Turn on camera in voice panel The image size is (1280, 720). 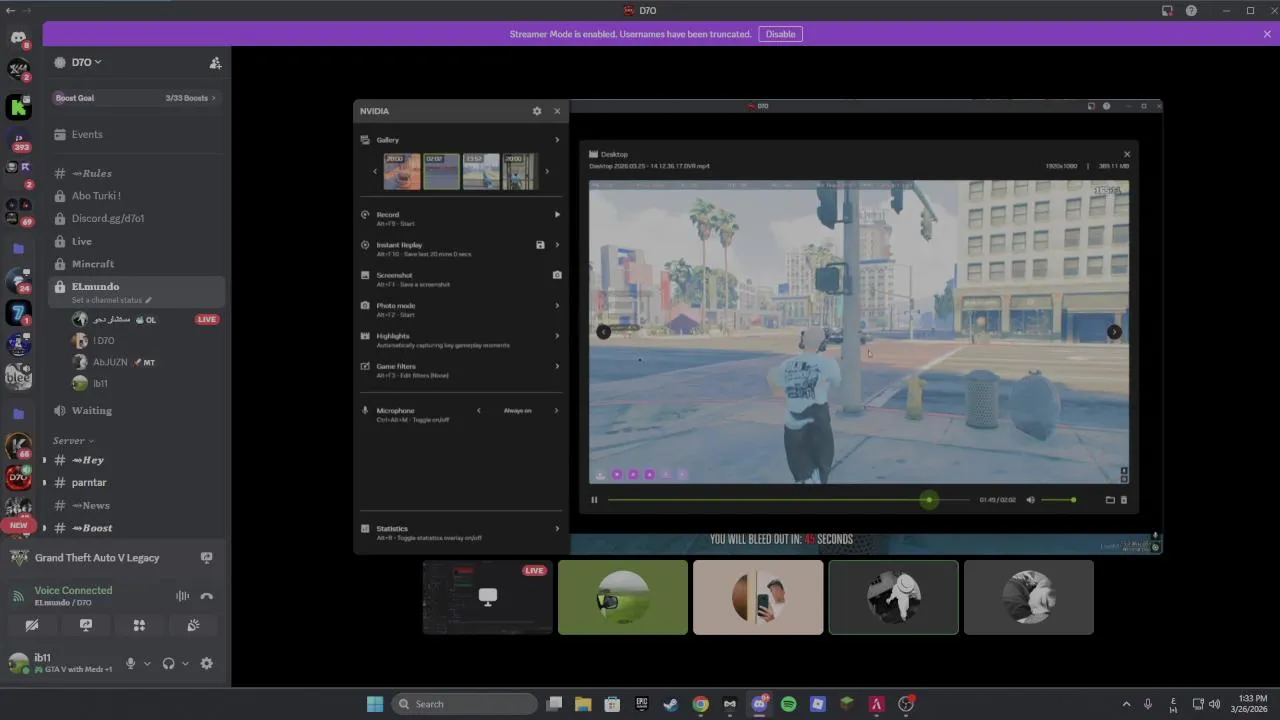point(32,625)
